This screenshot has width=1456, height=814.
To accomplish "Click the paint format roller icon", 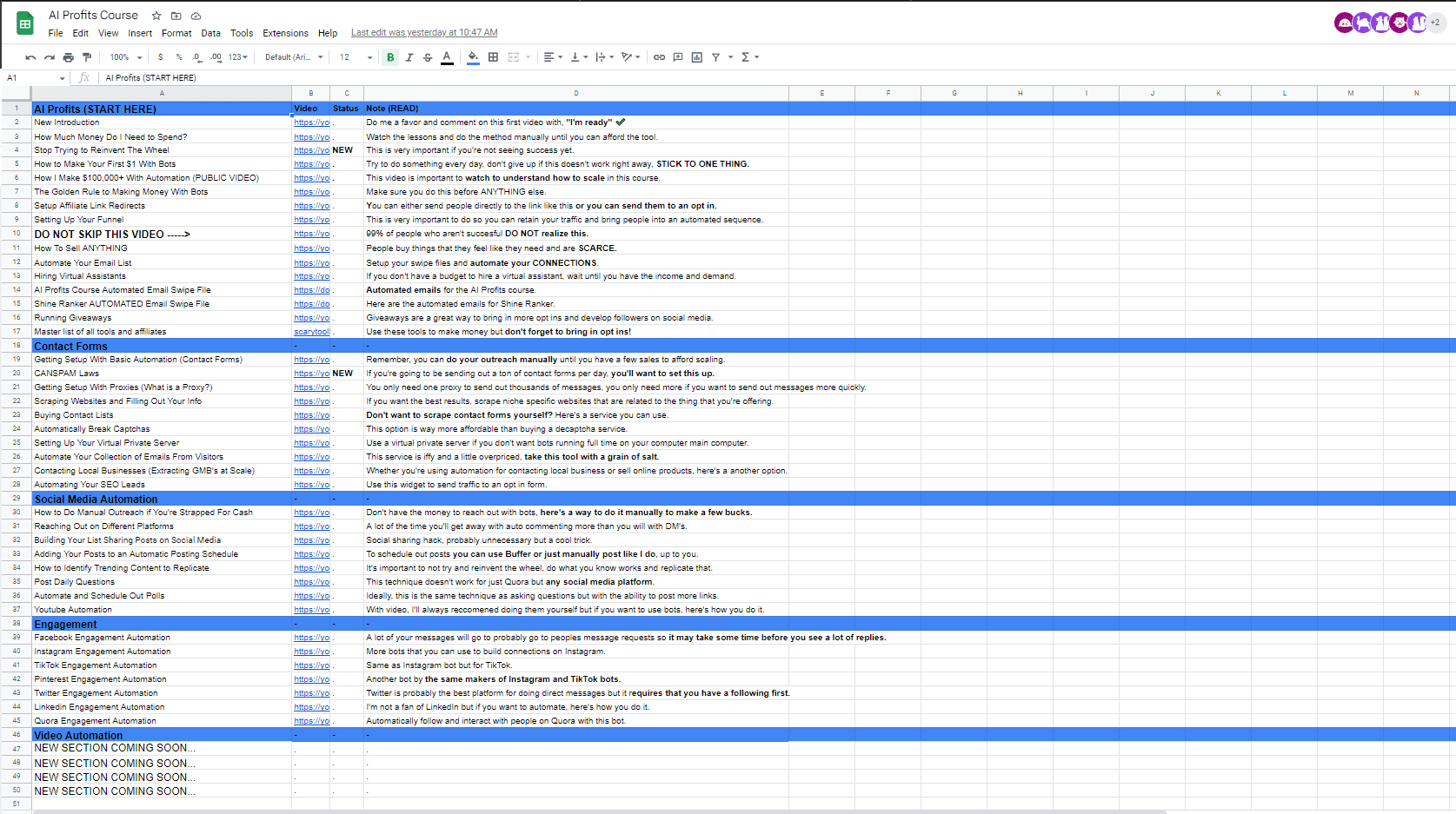I will click(x=87, y=57).
